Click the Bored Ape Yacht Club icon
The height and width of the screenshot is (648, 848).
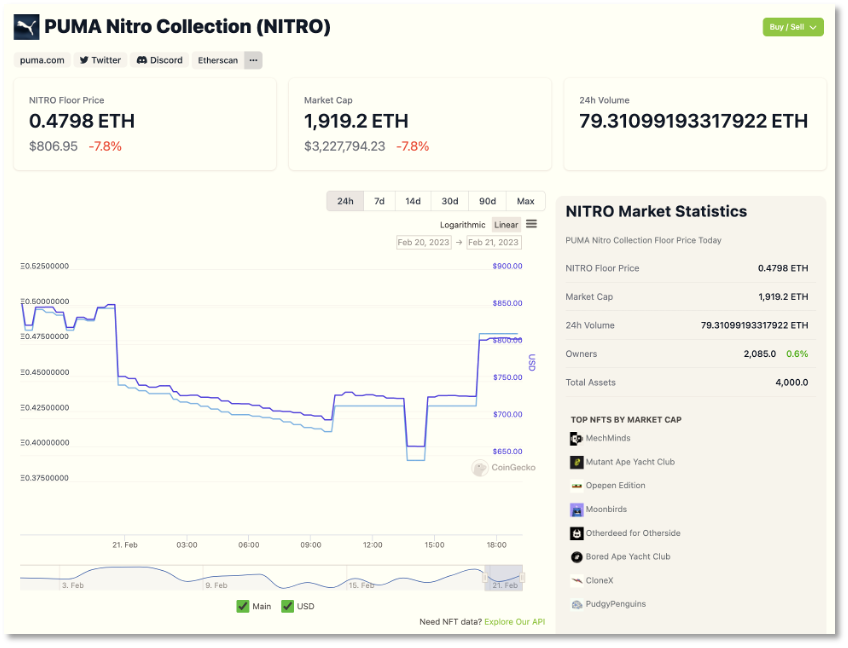tap(576, 557)
